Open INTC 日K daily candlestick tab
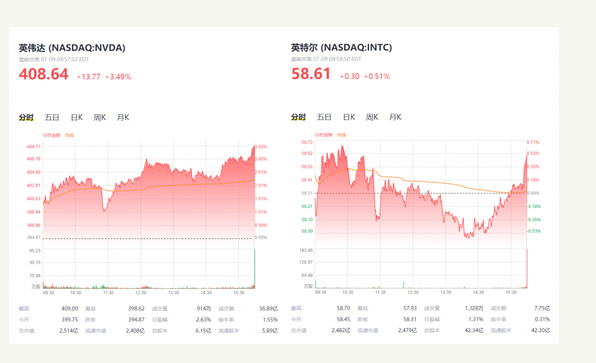 (x=349, y=117)
